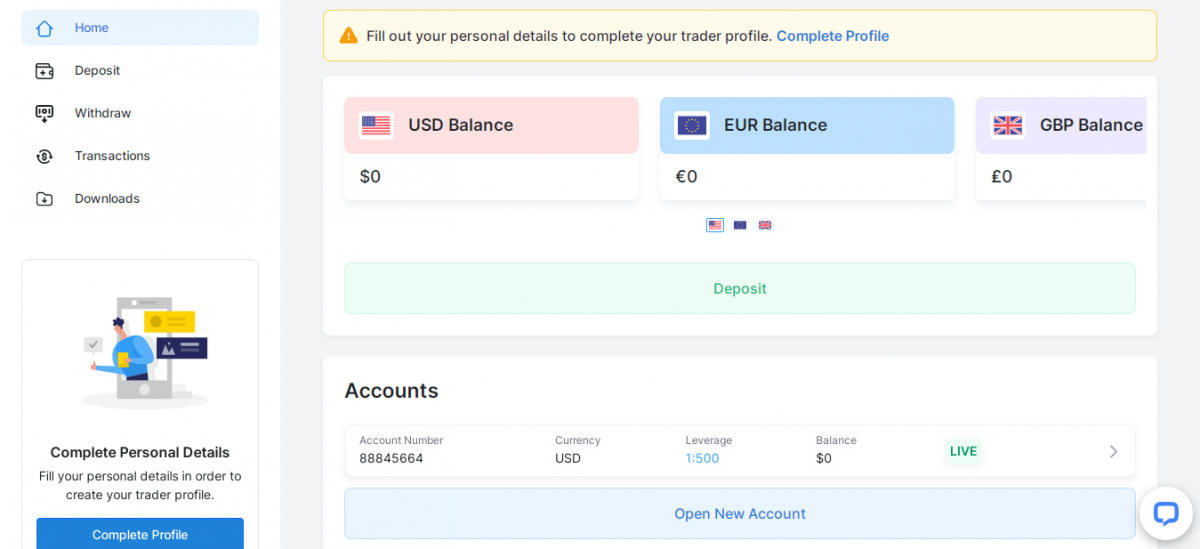The width and height of the screenshot is (1200, 549).
Task: Click the EU flag in EUR Balance card
Action: 692,125
